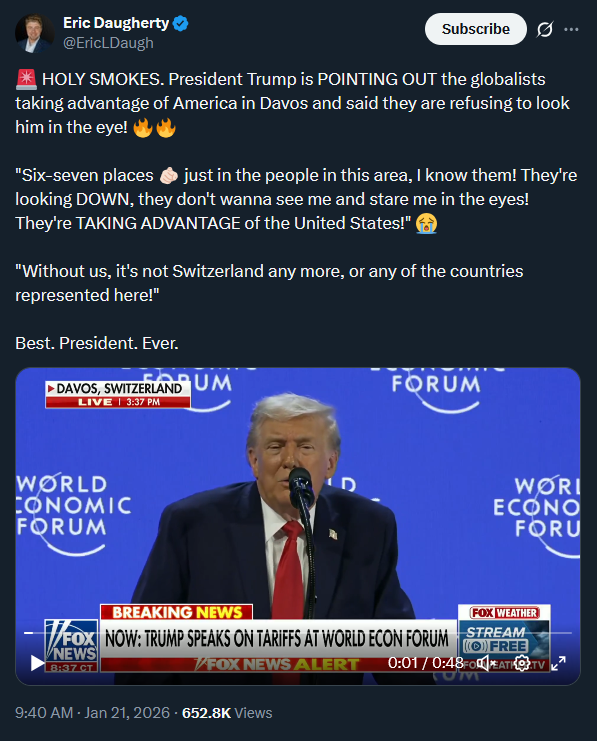Click the red siren emoji

tap(26, 79)
